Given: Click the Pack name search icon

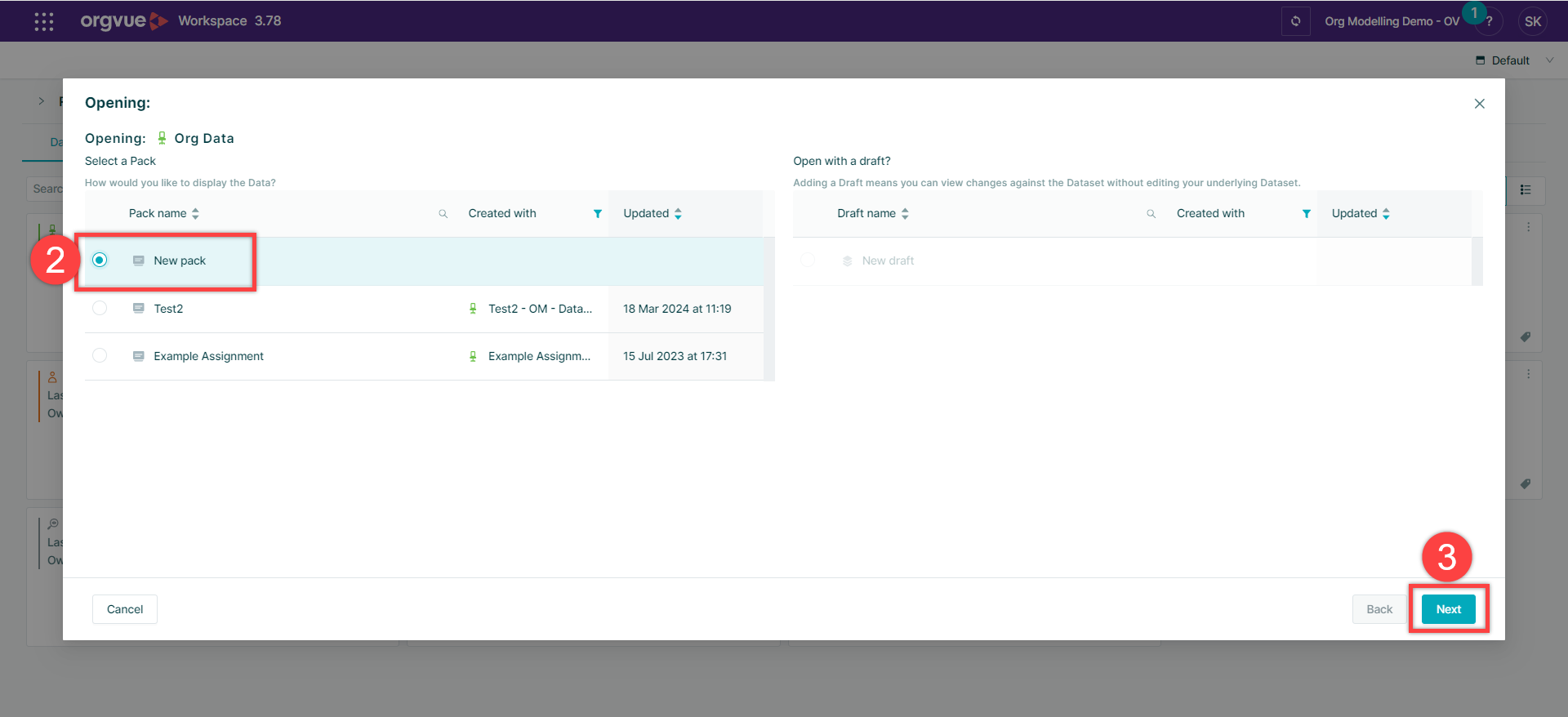Looking at the screenshot, I should pos(443,214).
